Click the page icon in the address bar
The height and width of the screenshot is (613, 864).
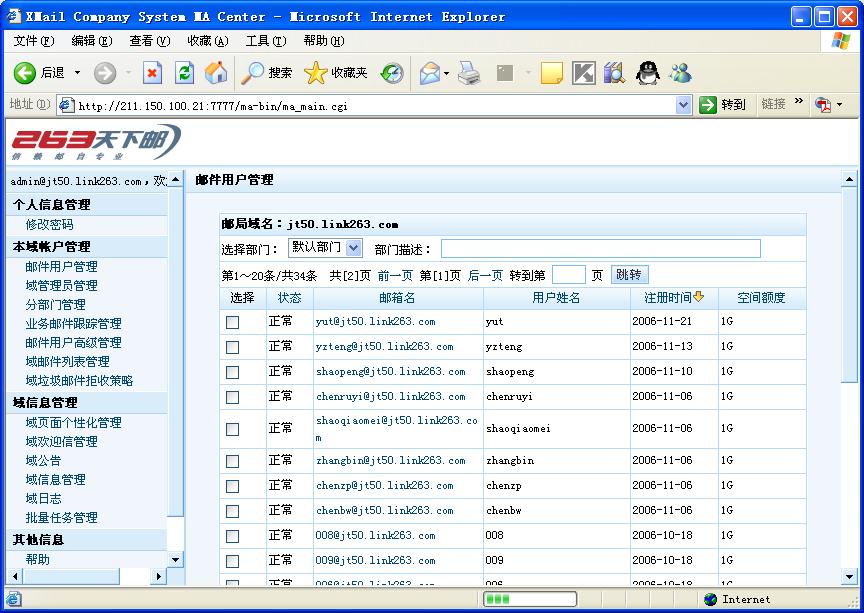[66, 105]
